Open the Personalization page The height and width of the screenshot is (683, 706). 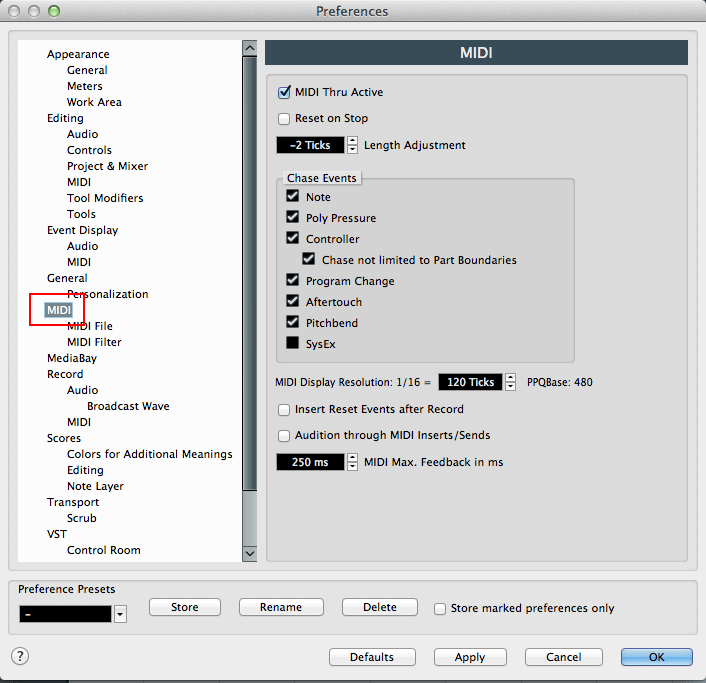click(x=108, y=294)
